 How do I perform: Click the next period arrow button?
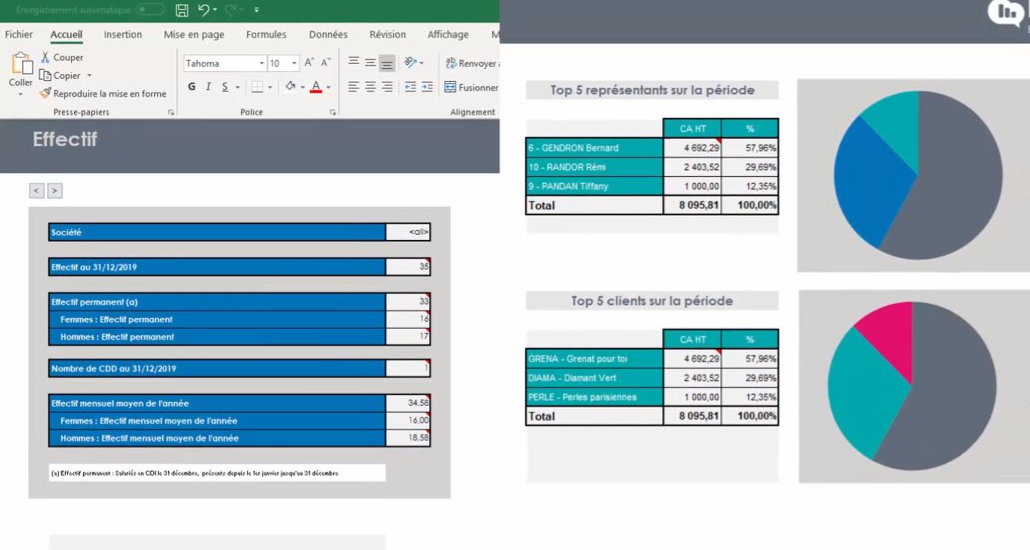point(55,191)
